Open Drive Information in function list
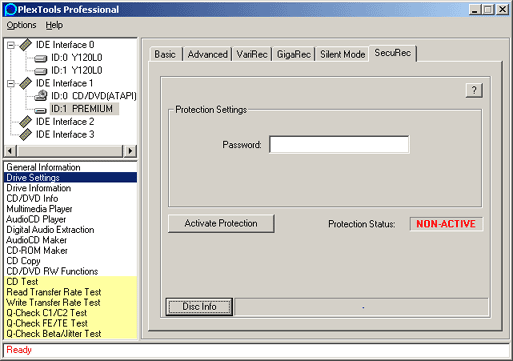 click(x=70, y=188)
